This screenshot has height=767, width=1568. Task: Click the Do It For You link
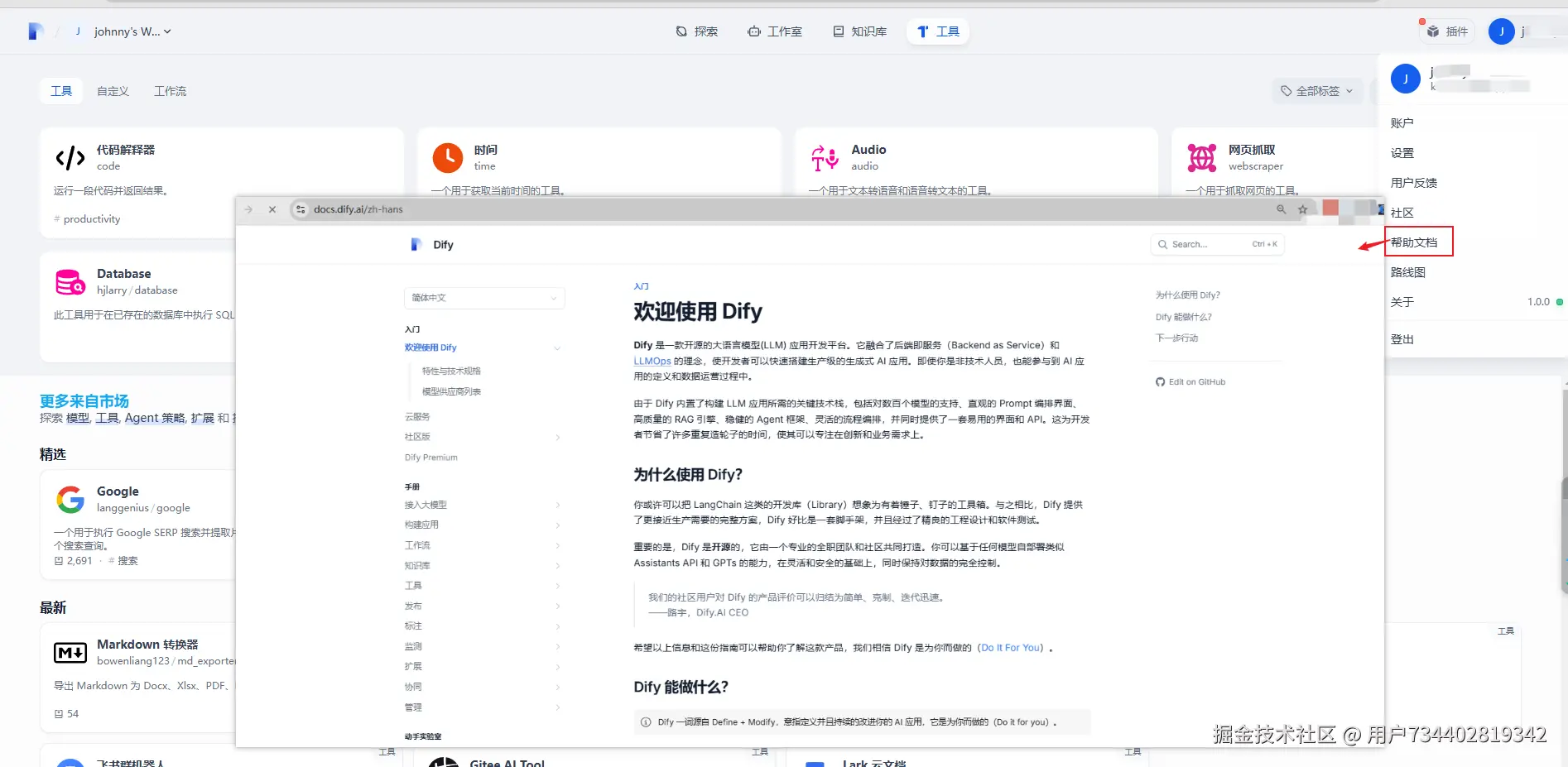(x=1011, y=648)
